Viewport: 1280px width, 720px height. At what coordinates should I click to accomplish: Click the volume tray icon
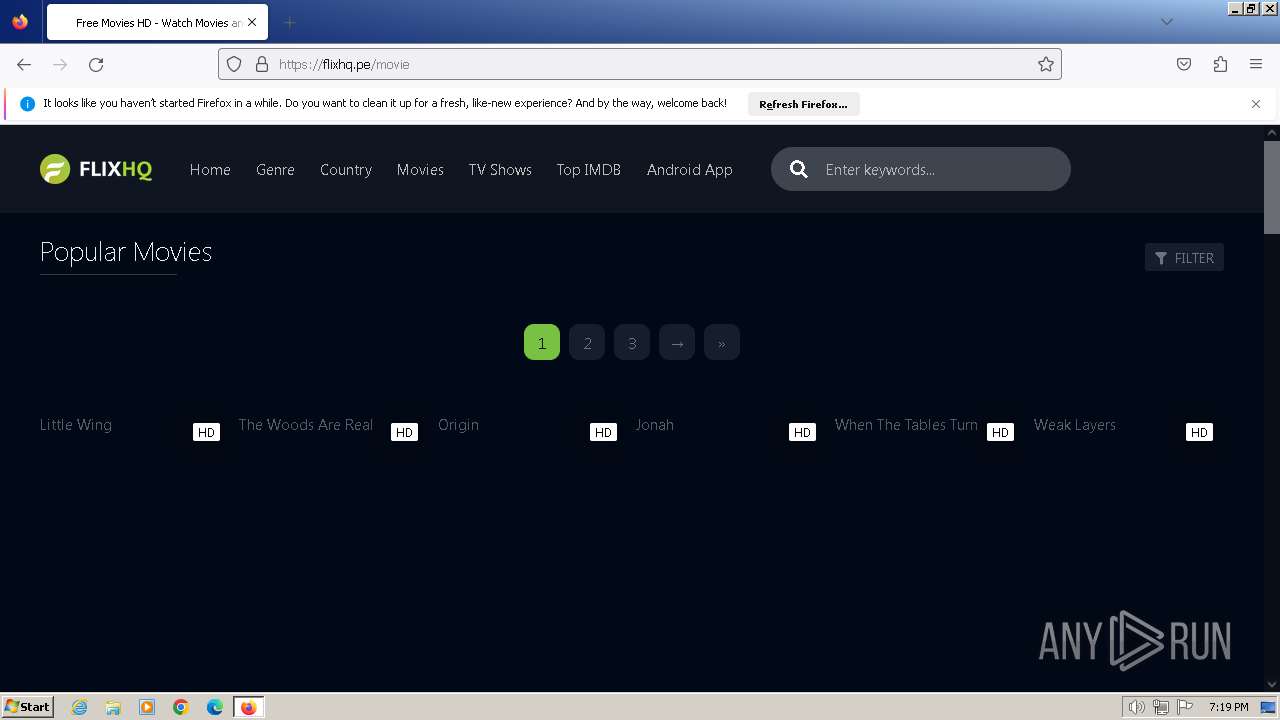pos(1136,707)
